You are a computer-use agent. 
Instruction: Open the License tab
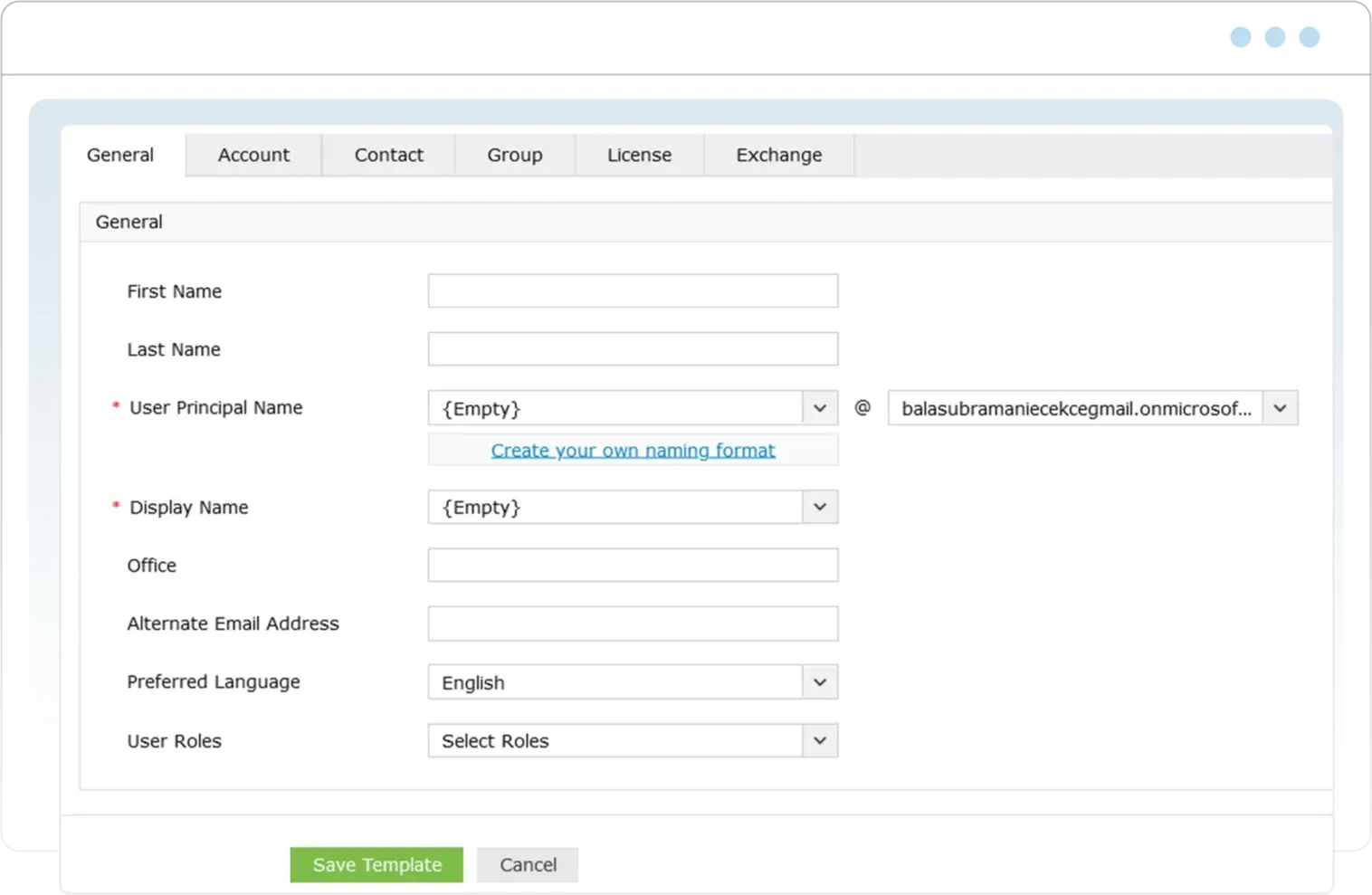click(x=640, y=155)
